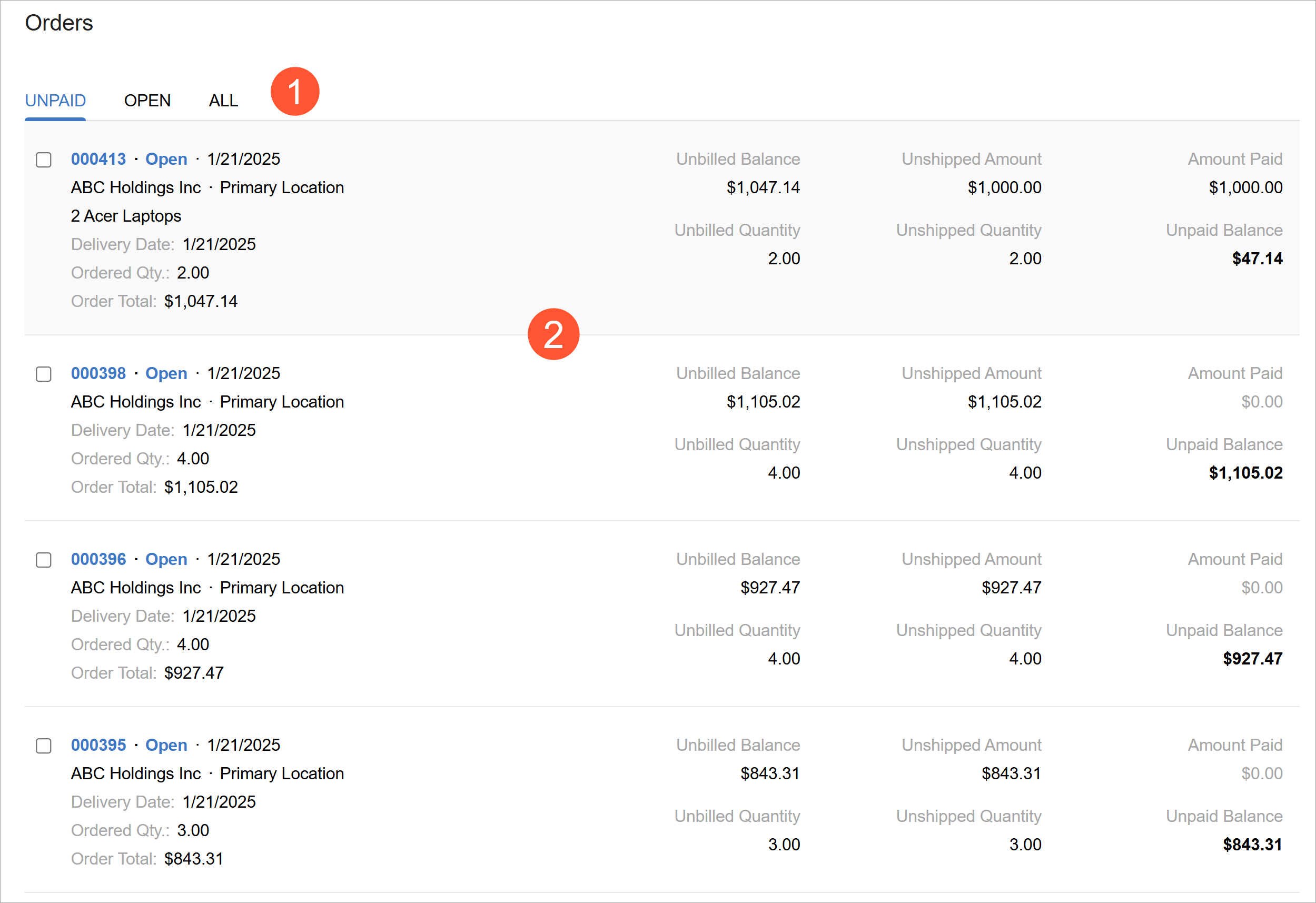Check the box for order 000396

tap(44, 560)
